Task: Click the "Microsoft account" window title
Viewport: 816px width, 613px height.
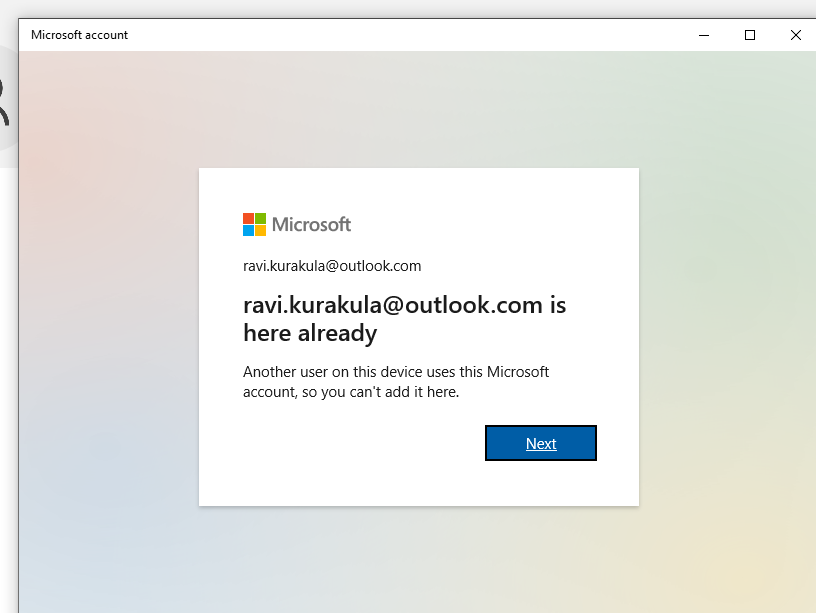Action: 79,35
